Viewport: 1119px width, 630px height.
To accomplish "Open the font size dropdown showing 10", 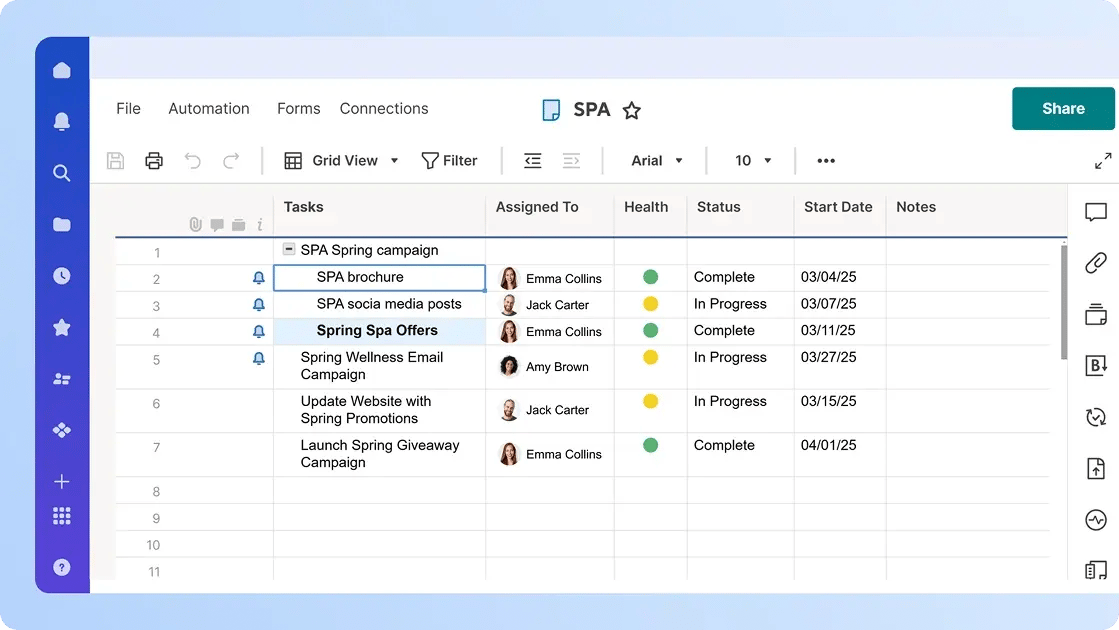I will click(x=750, y=160).
